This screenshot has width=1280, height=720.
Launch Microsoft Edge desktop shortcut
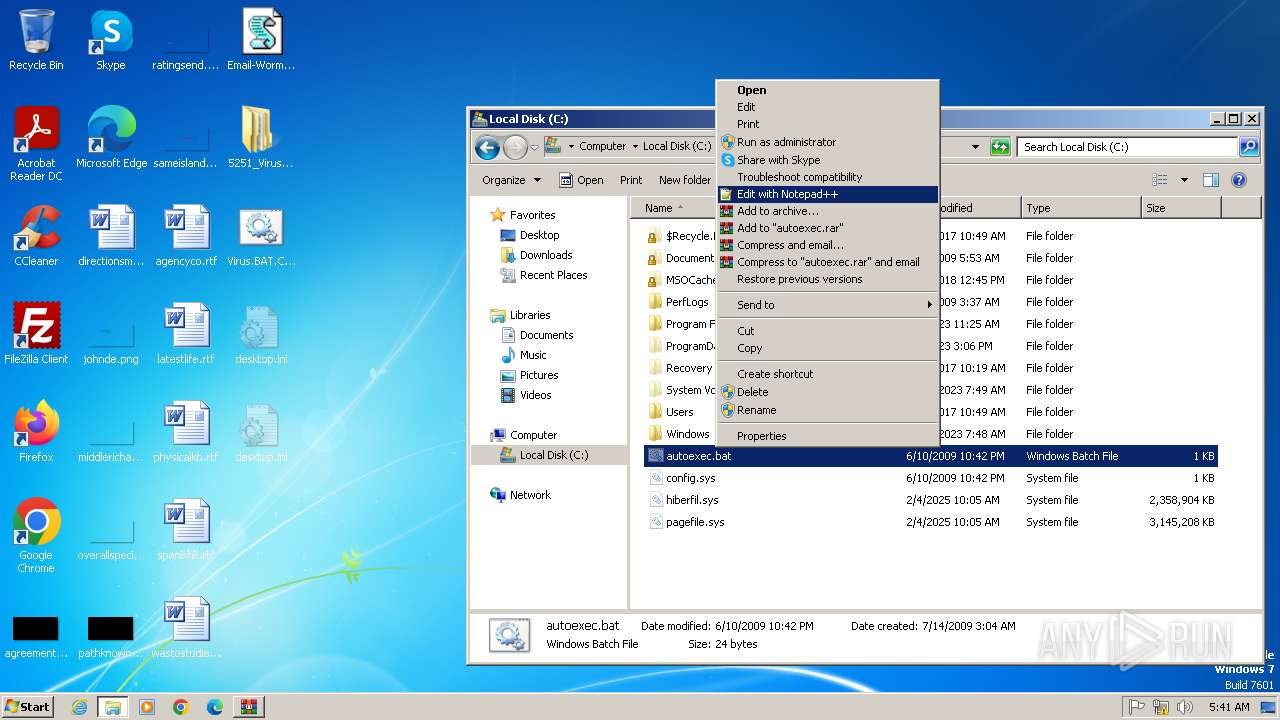[x=111, y=138]
